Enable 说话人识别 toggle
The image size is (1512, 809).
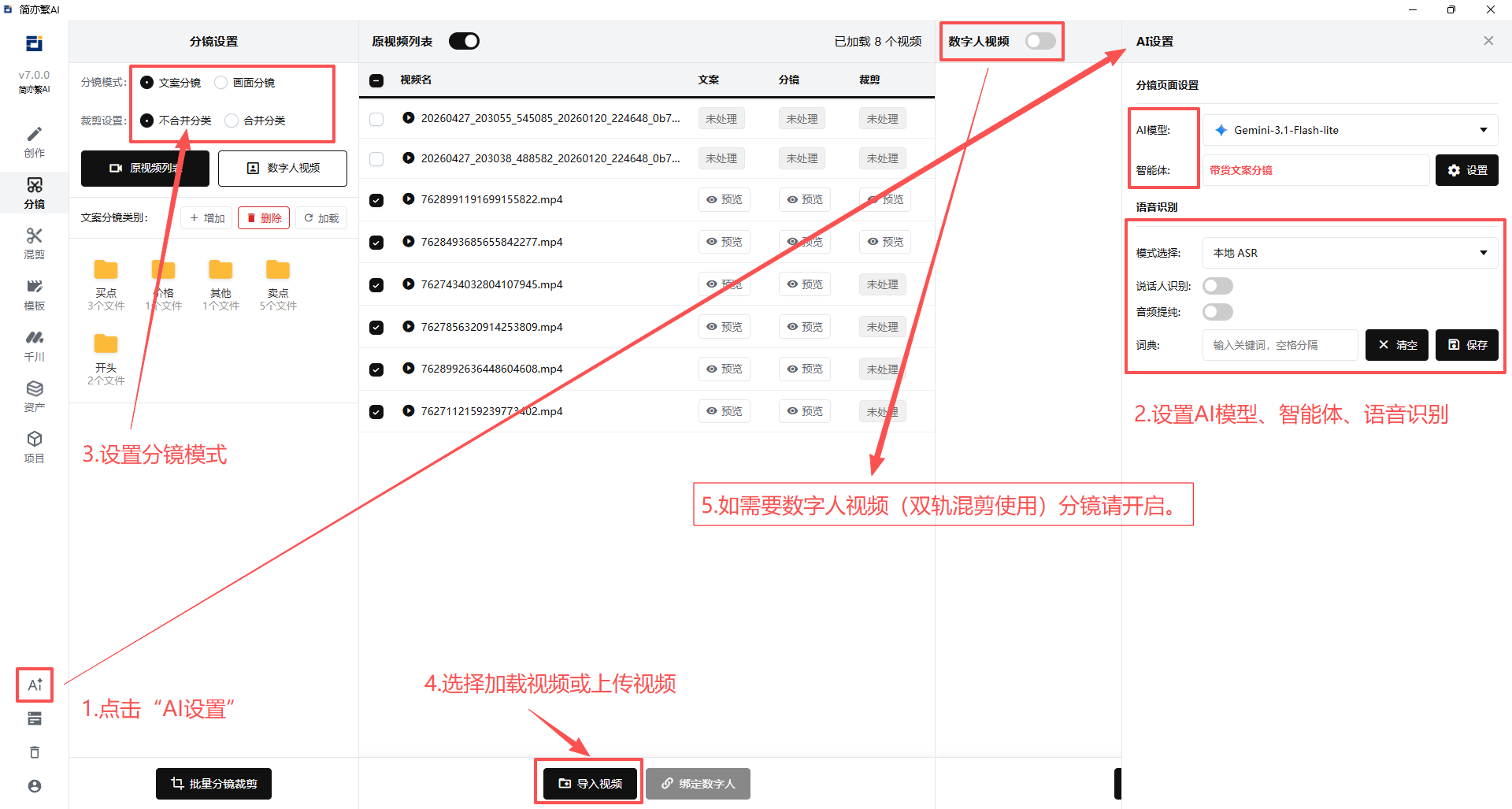(1217, 286)
